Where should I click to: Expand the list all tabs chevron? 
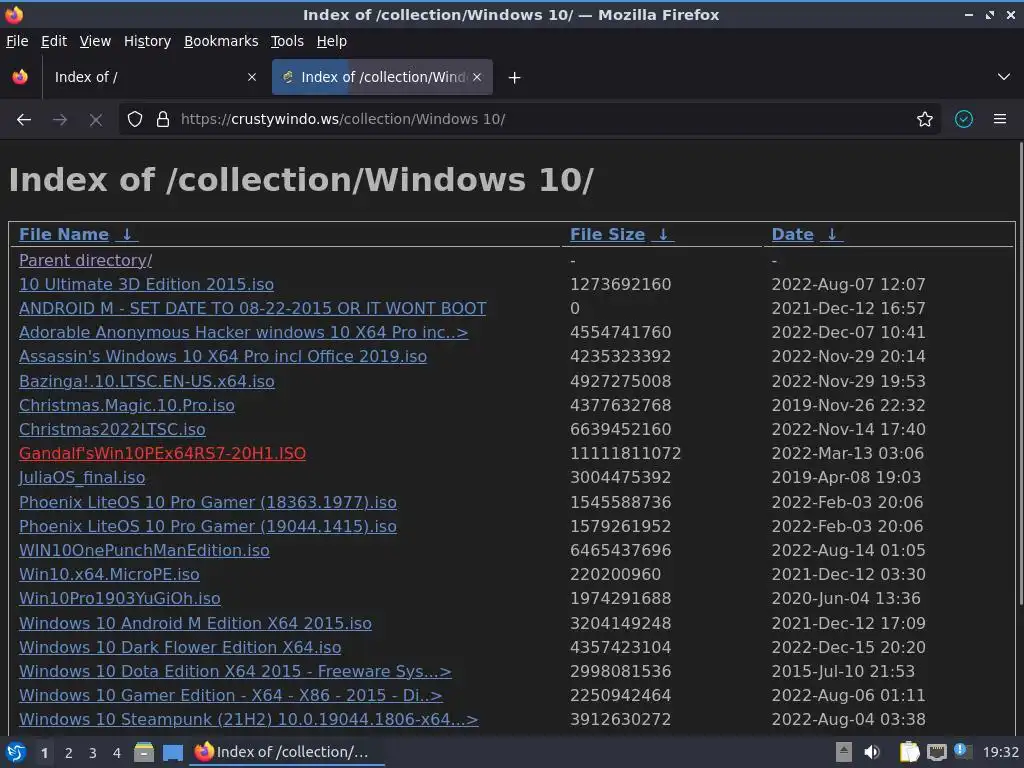[x=1004, y=77]
